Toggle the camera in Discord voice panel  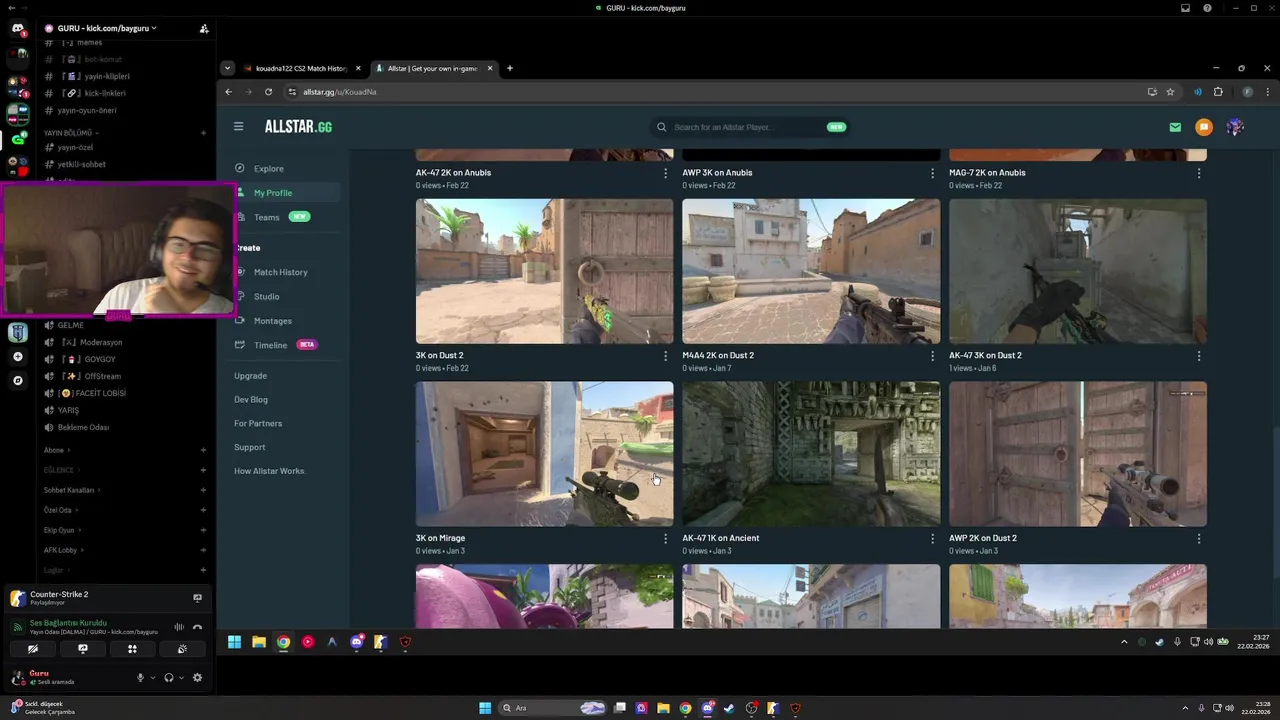pos(33,649)
